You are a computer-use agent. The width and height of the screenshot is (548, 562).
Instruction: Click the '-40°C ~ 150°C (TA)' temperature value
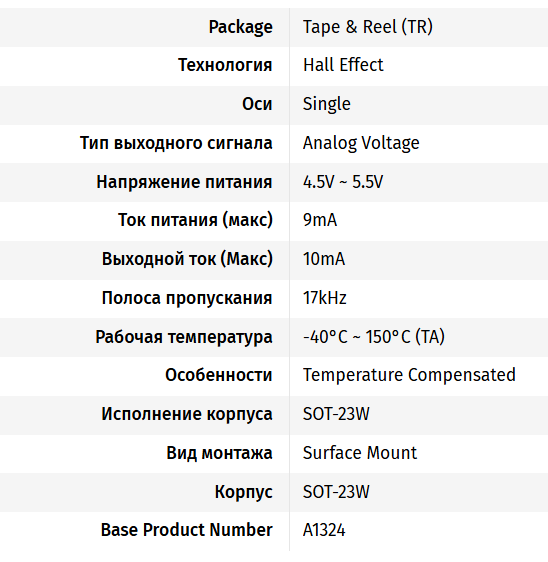coord(374,337)
